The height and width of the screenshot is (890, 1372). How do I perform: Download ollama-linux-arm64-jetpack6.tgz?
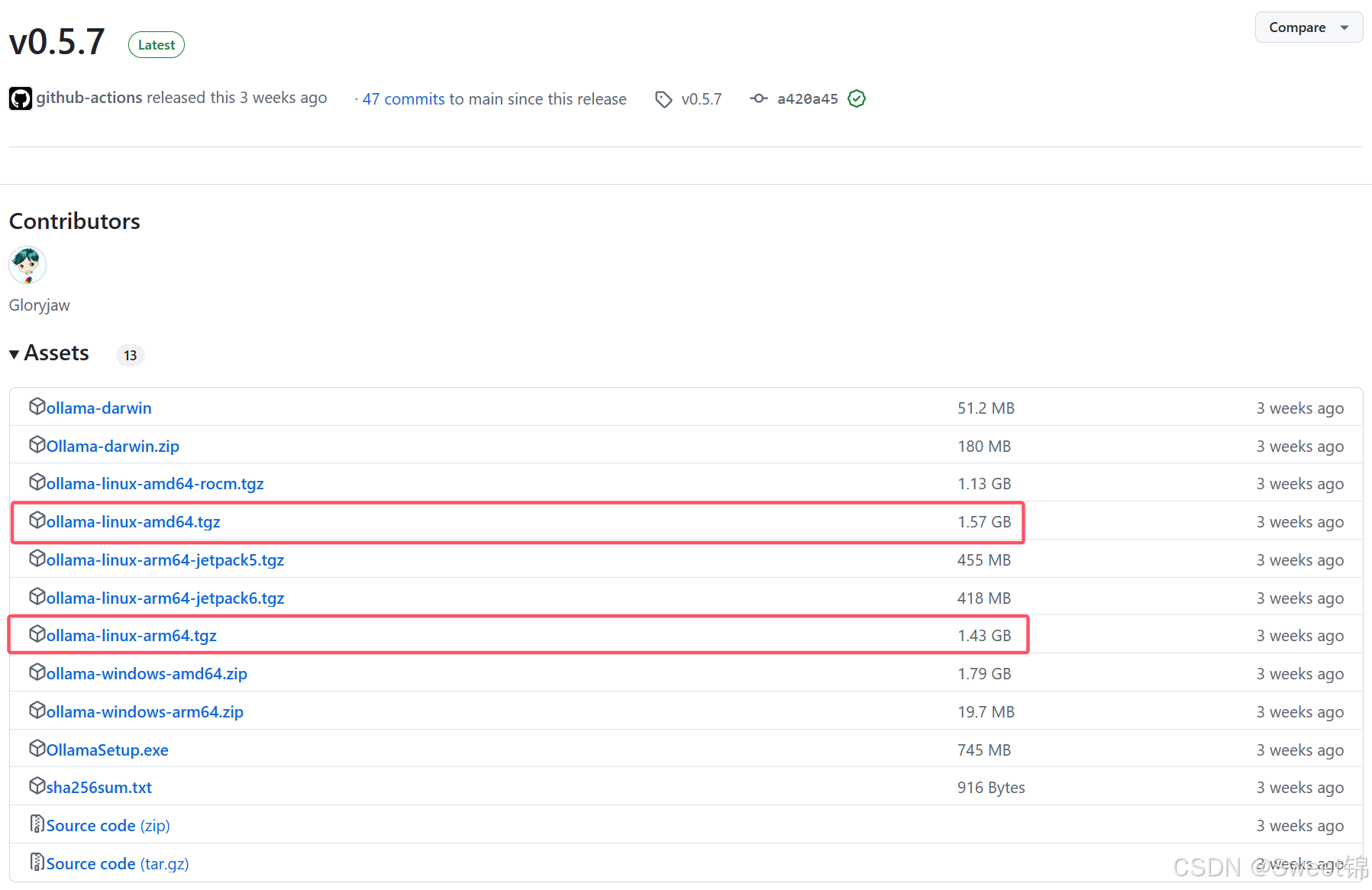pyautogui.click(x=165, y=598)
